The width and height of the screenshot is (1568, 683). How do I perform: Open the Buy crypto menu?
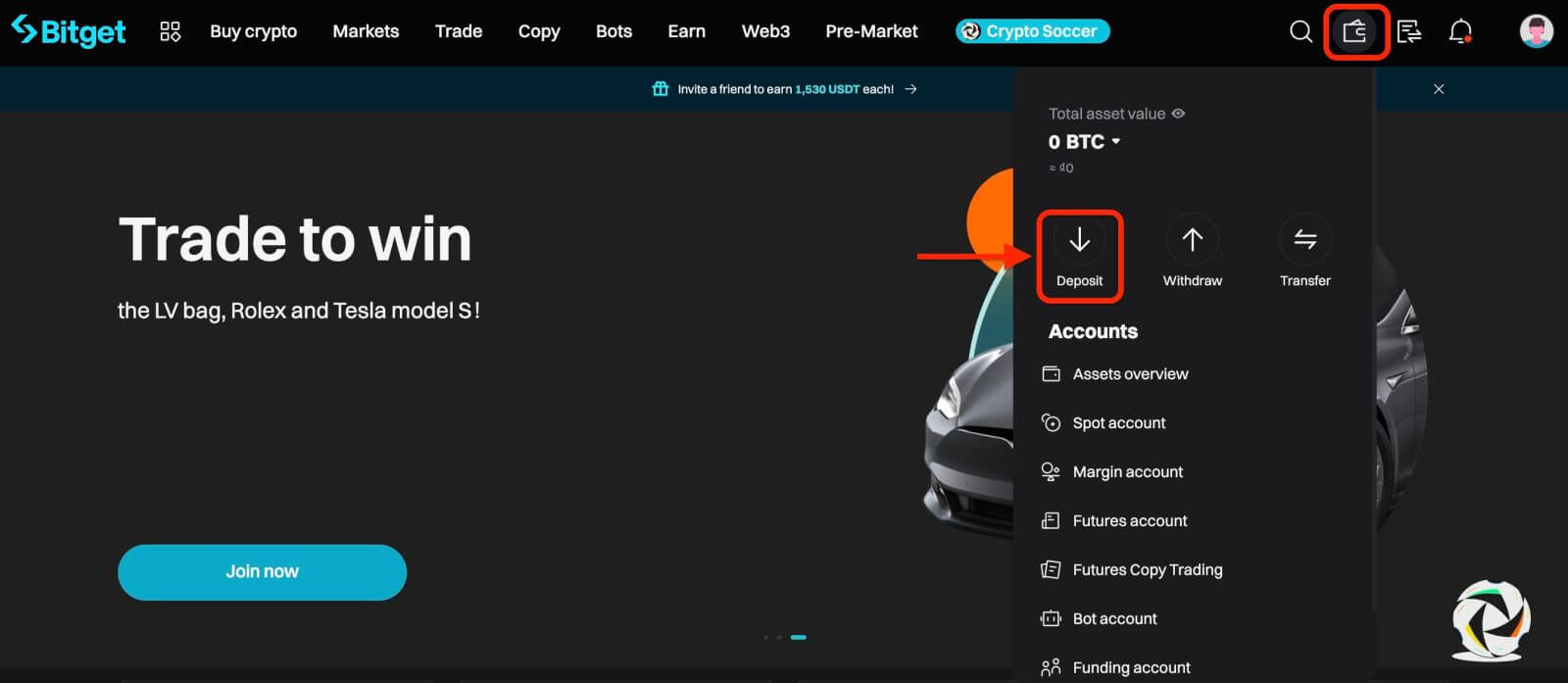click(253, 31)
